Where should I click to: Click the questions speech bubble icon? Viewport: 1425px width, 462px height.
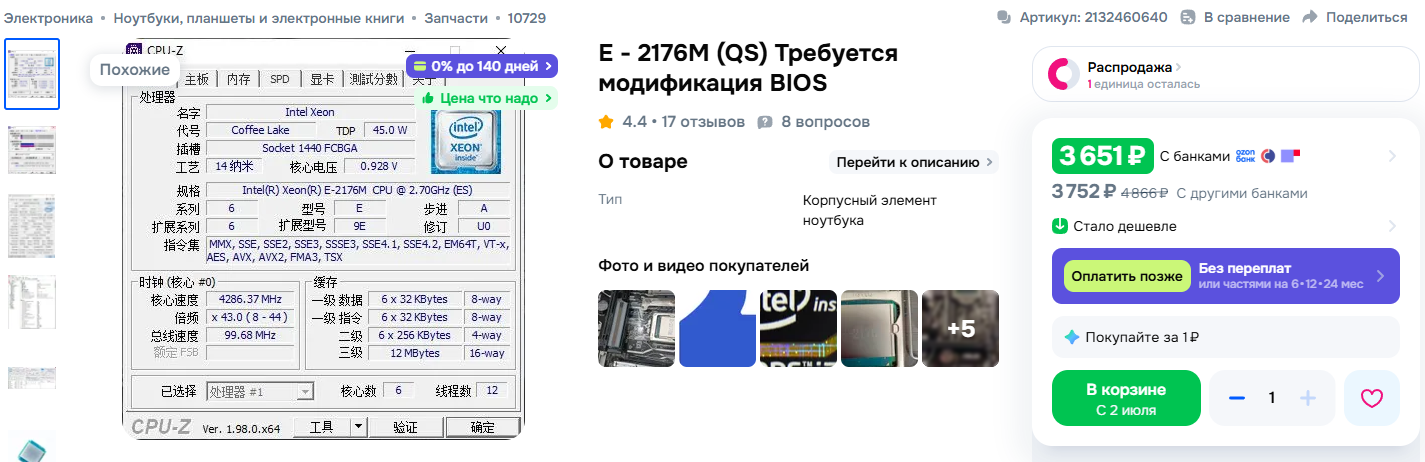pyautogui.click(x=765, y=122)
